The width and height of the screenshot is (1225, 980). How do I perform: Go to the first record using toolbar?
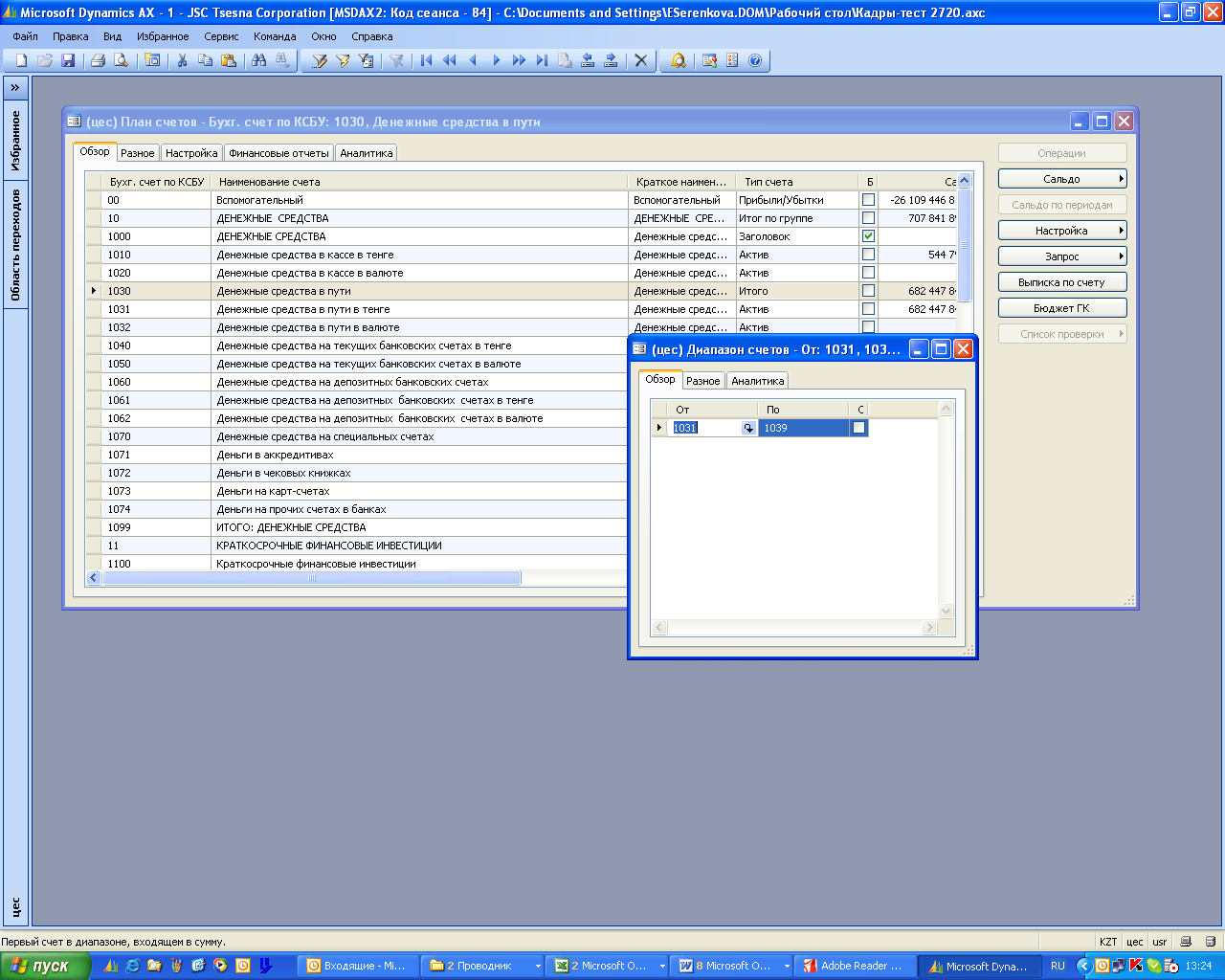(427, 60)
